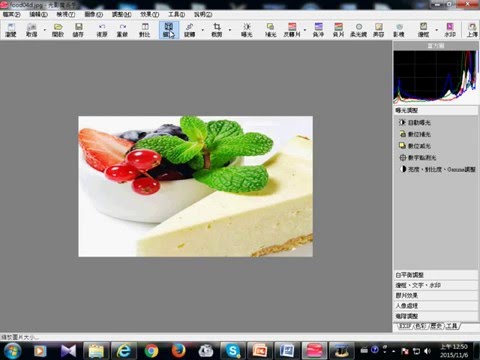Click the 對比 (Compare) toolbar icon
Screen dimensions: 480x360
point(145,30)
